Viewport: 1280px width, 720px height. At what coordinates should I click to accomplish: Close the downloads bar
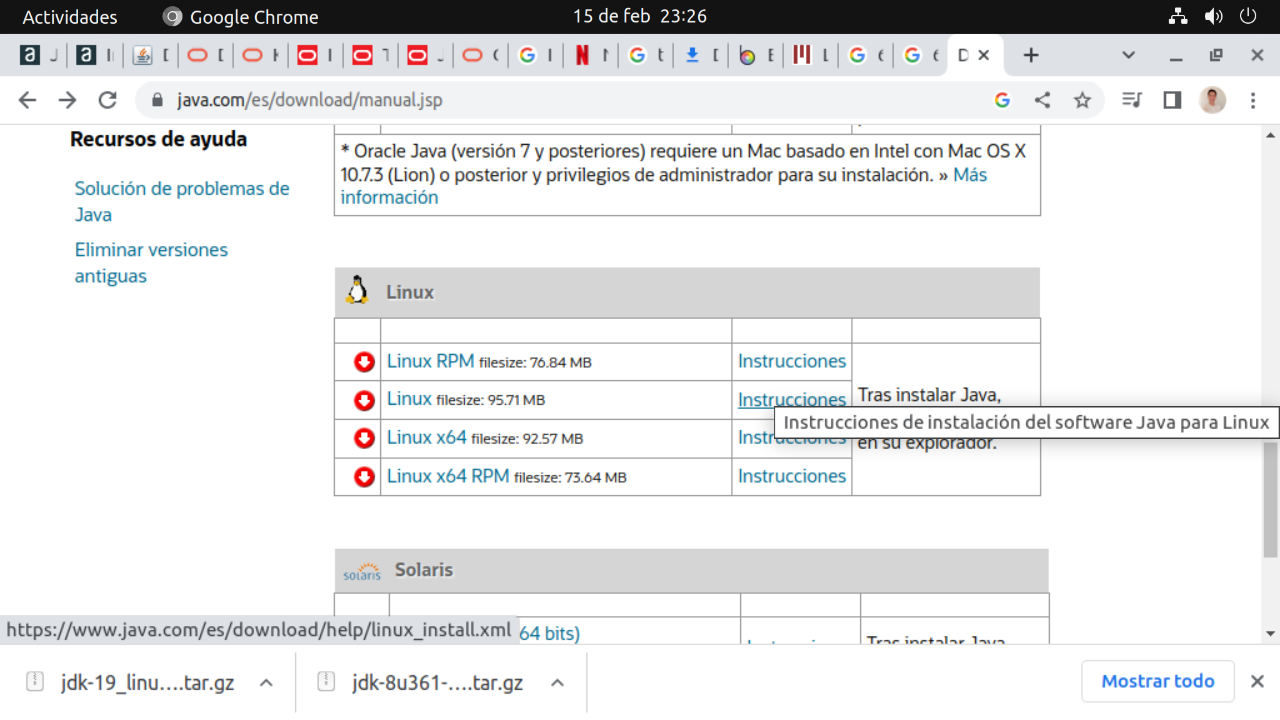(1257, 682)
